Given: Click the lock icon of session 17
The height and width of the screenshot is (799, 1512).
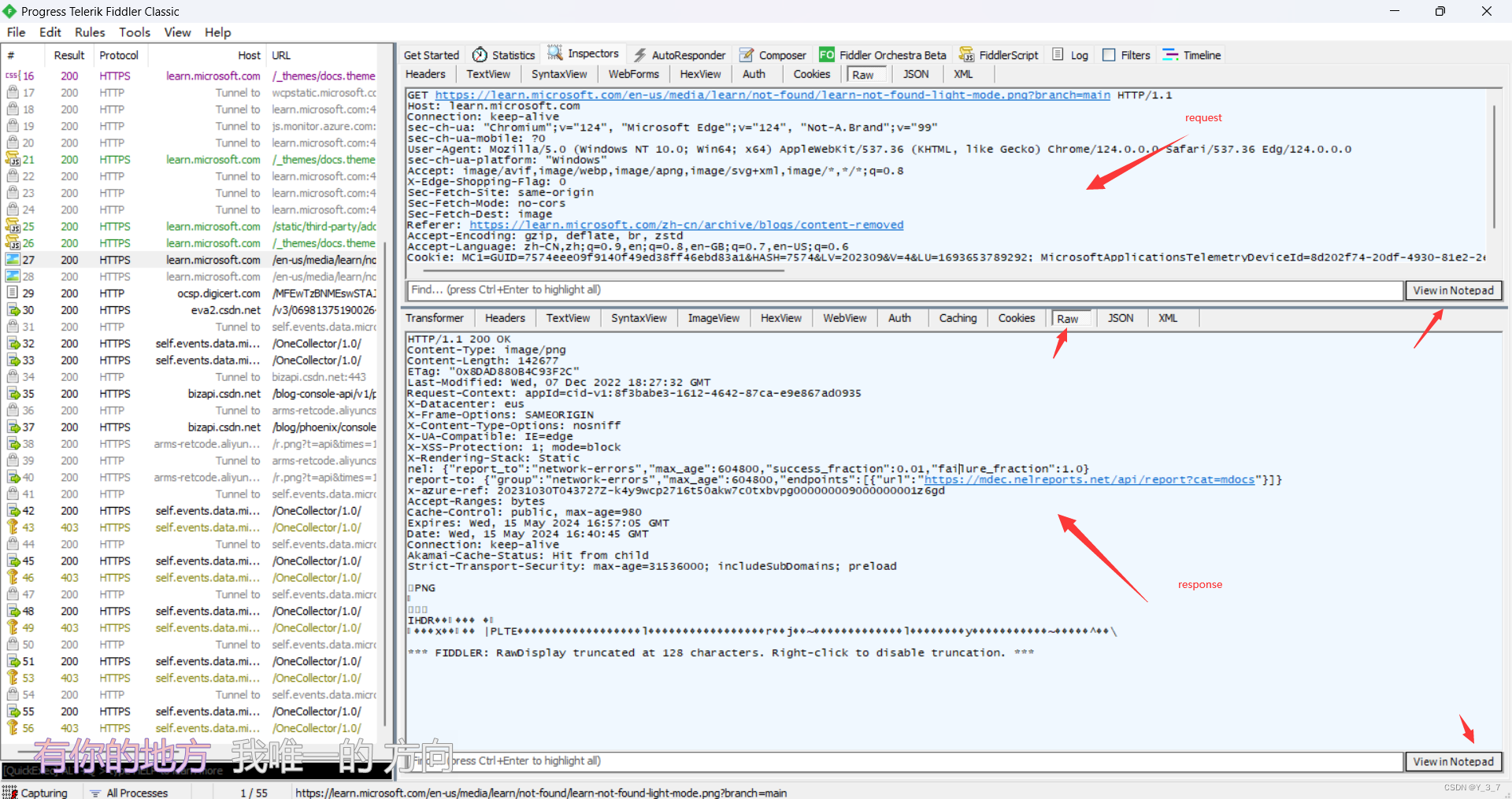Looking at the screenshot, I should [13, 92].
